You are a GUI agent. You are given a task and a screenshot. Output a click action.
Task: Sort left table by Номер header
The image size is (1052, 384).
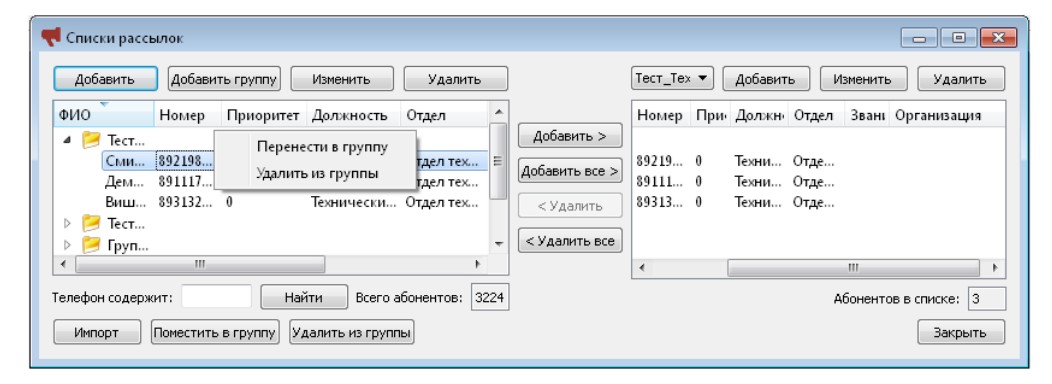(187, 115)
